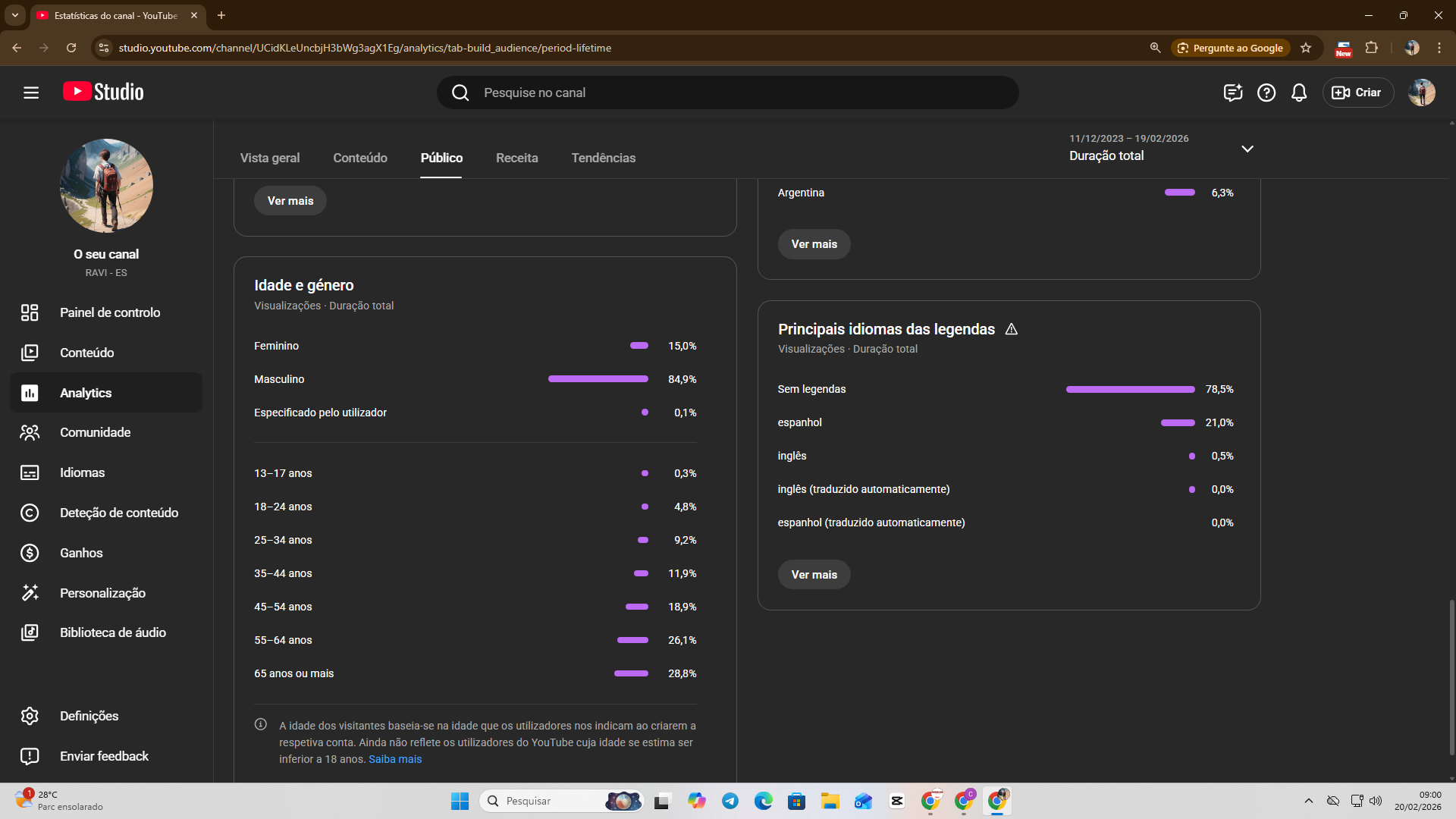
Task: Click Ver mais under subtitle languages
Action: click(814, 575)
